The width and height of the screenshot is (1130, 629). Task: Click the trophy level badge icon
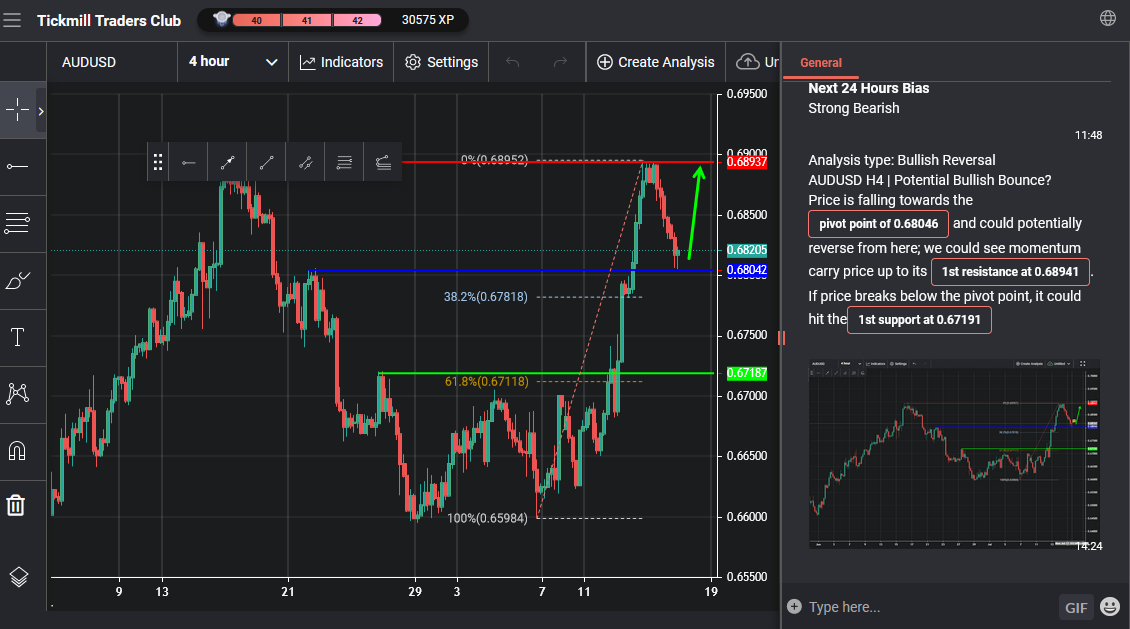221,19
